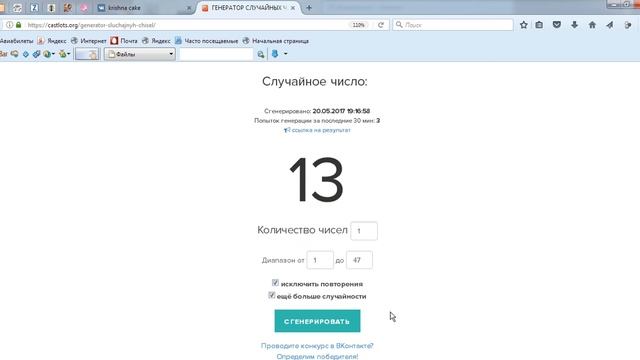This screenshot has height=360, width=640.
Task: Click the site information circle icon
Action: pyautogui.click(x=9, y=25)
